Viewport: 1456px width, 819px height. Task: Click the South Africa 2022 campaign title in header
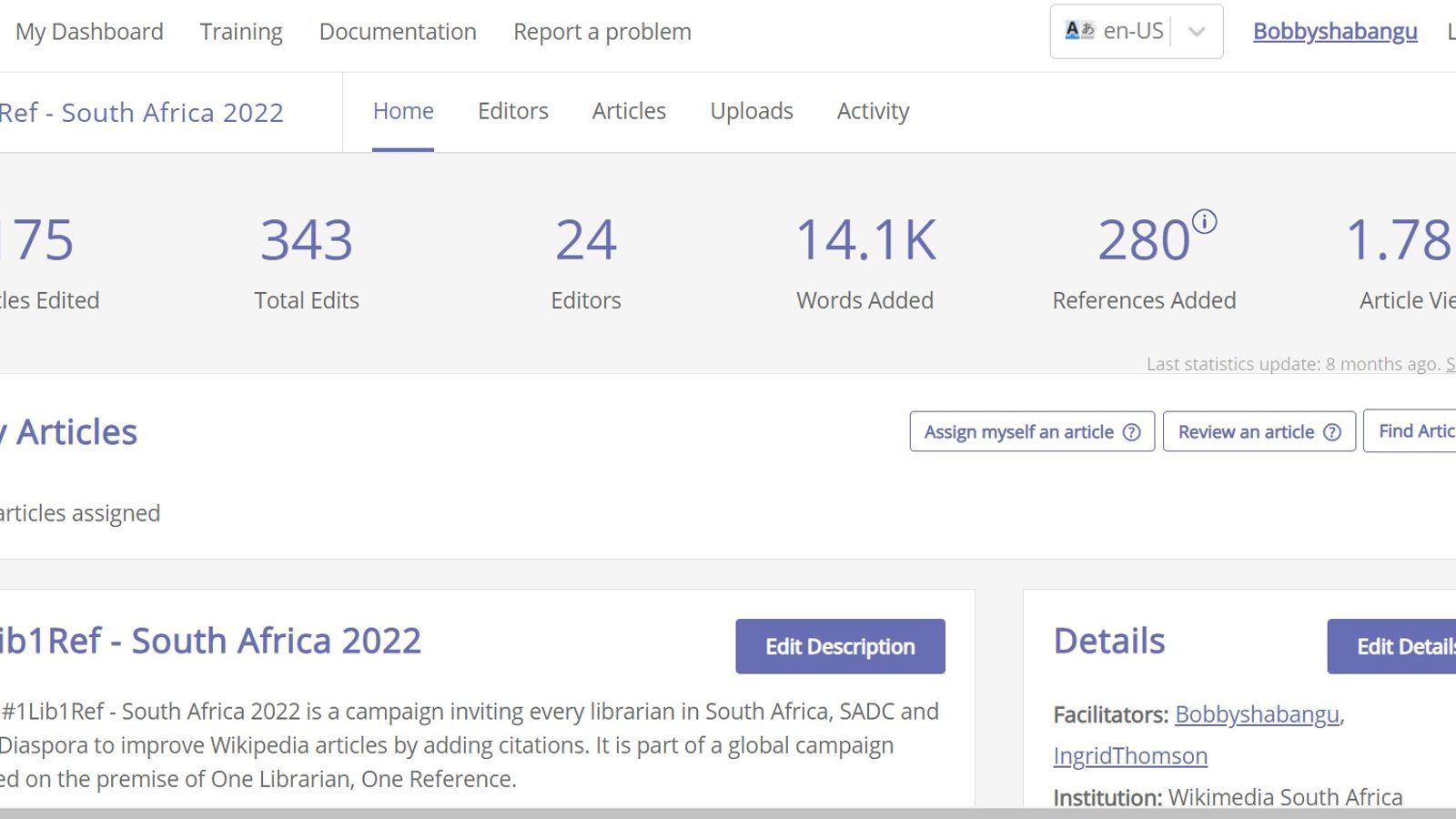click(142, 113)
